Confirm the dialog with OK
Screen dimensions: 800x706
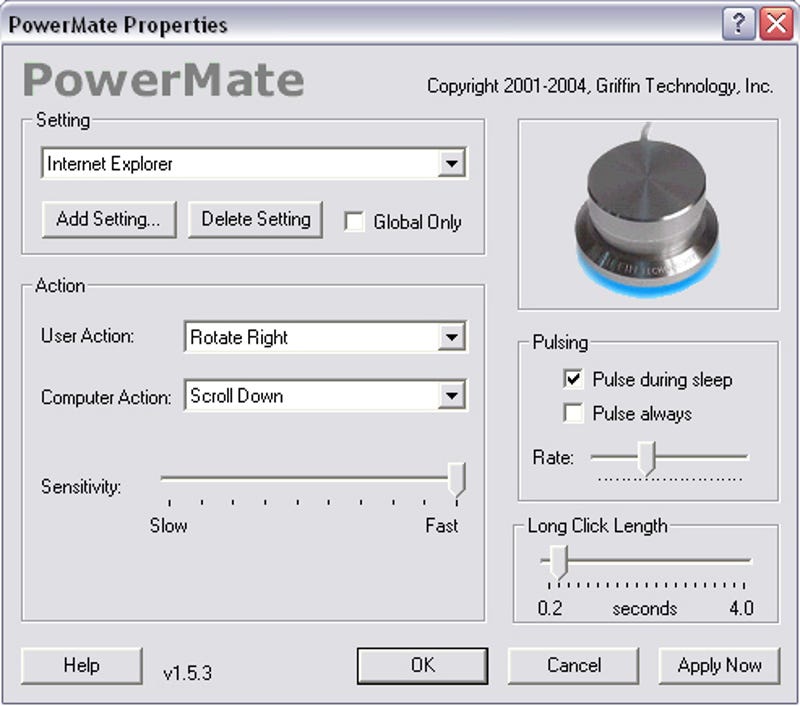(422, 666)
